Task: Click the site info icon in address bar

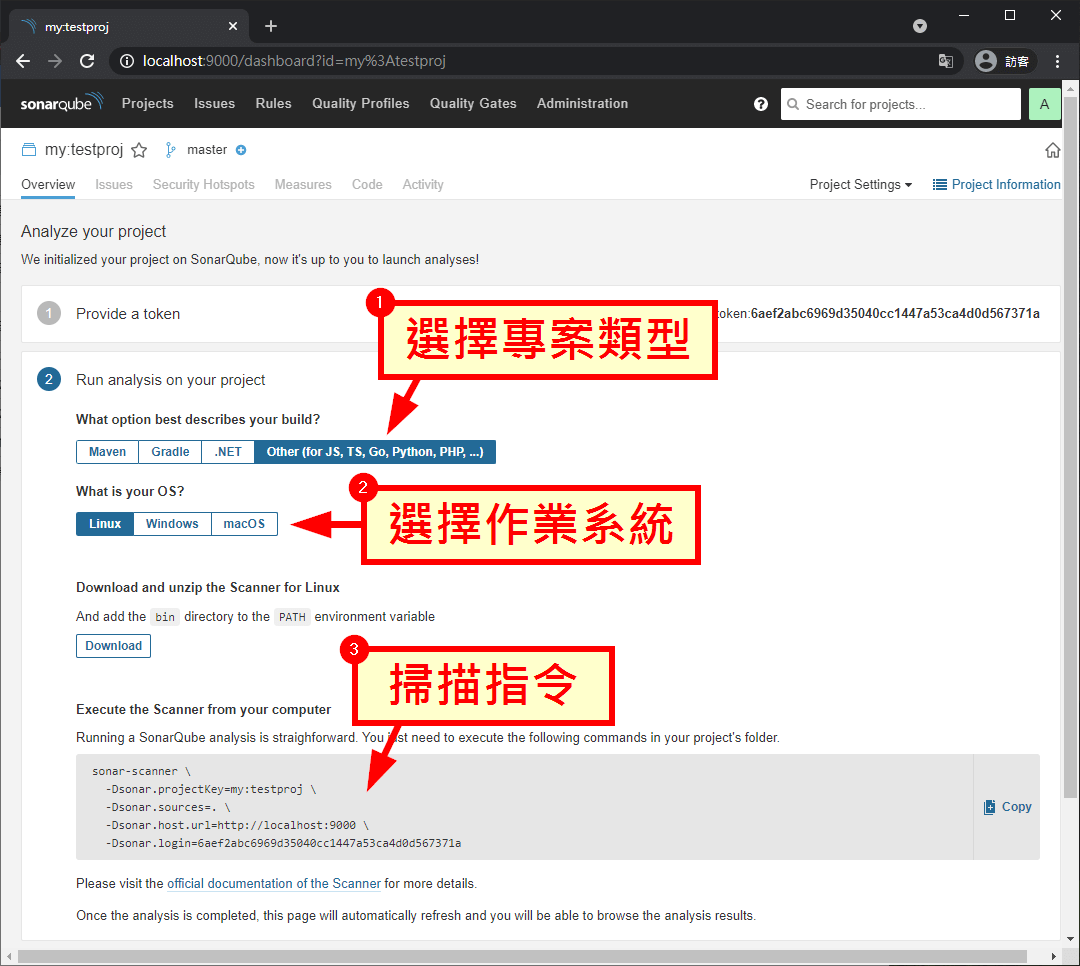Action: click(x=127, y=61)
